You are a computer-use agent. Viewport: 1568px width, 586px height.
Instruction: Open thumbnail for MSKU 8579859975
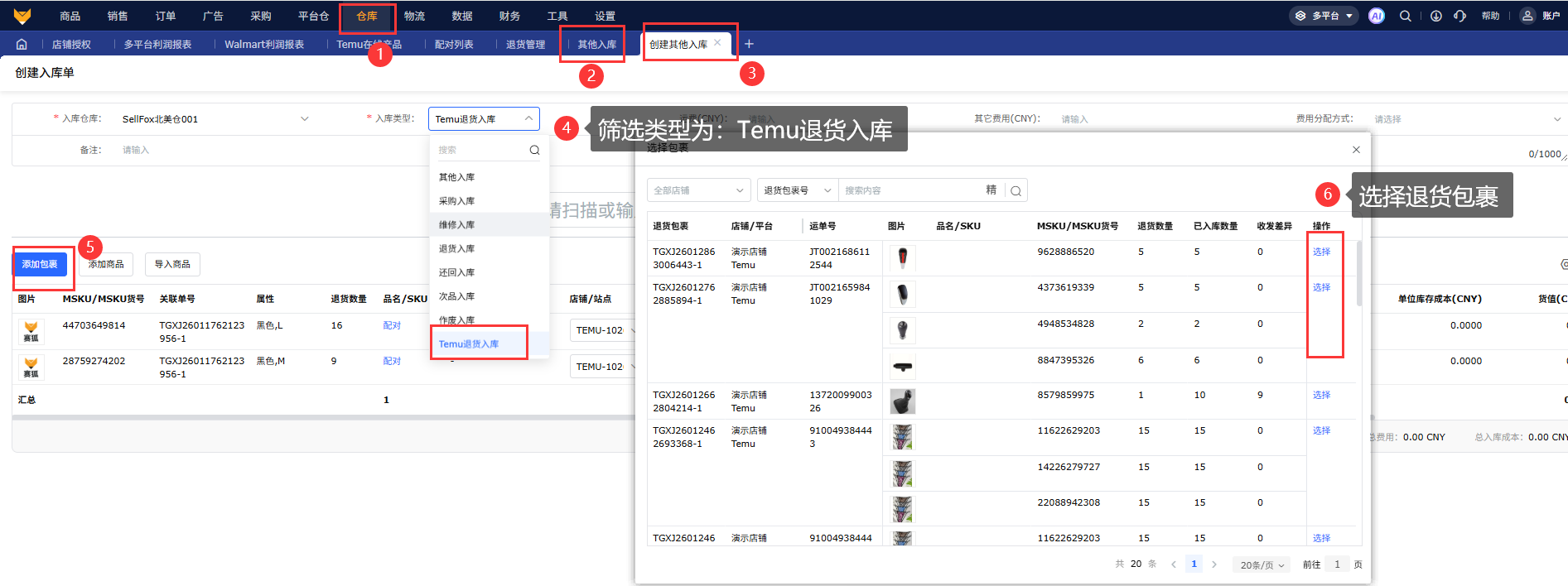tap(903, 401)
